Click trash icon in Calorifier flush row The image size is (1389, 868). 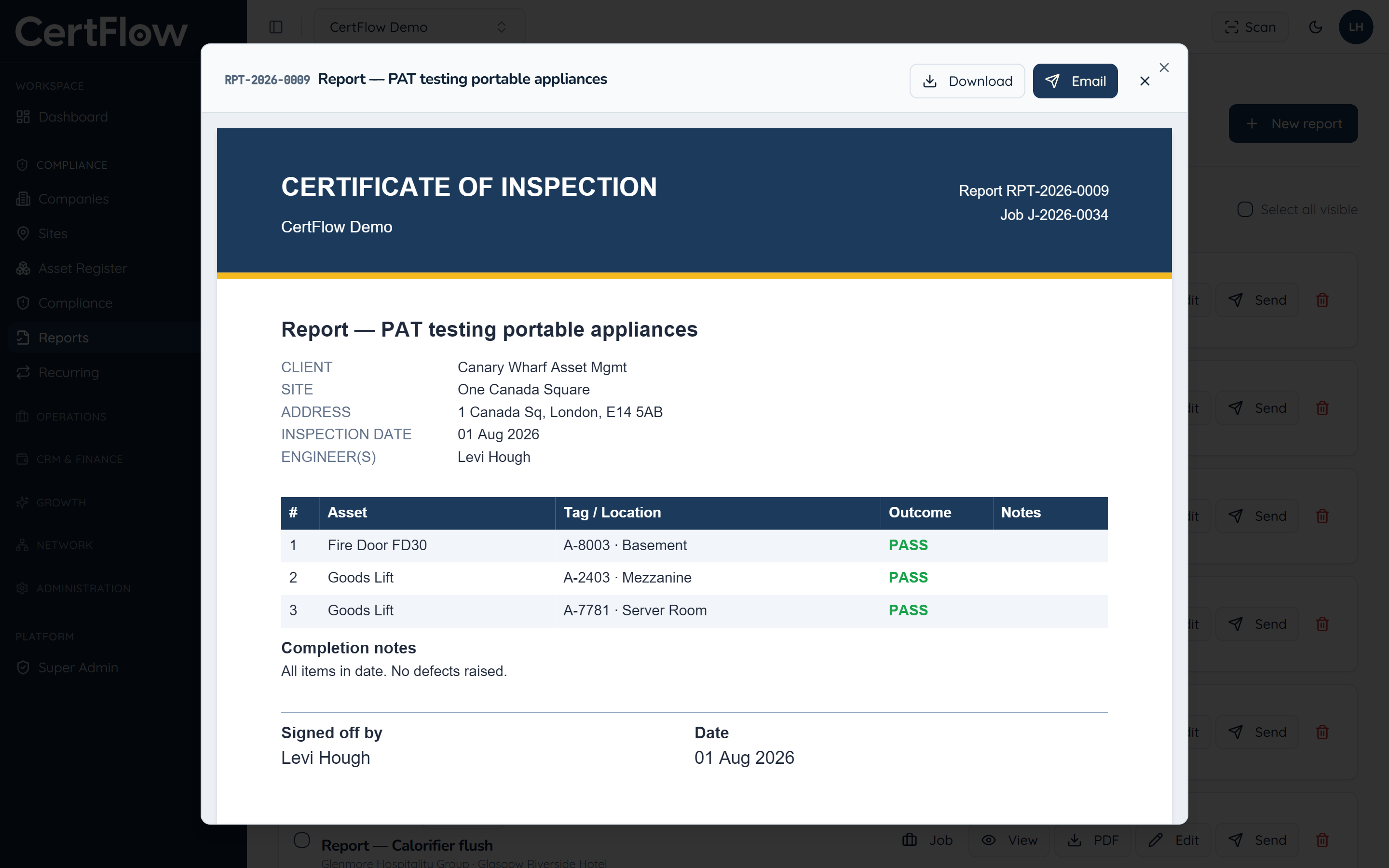[1322, 840]
